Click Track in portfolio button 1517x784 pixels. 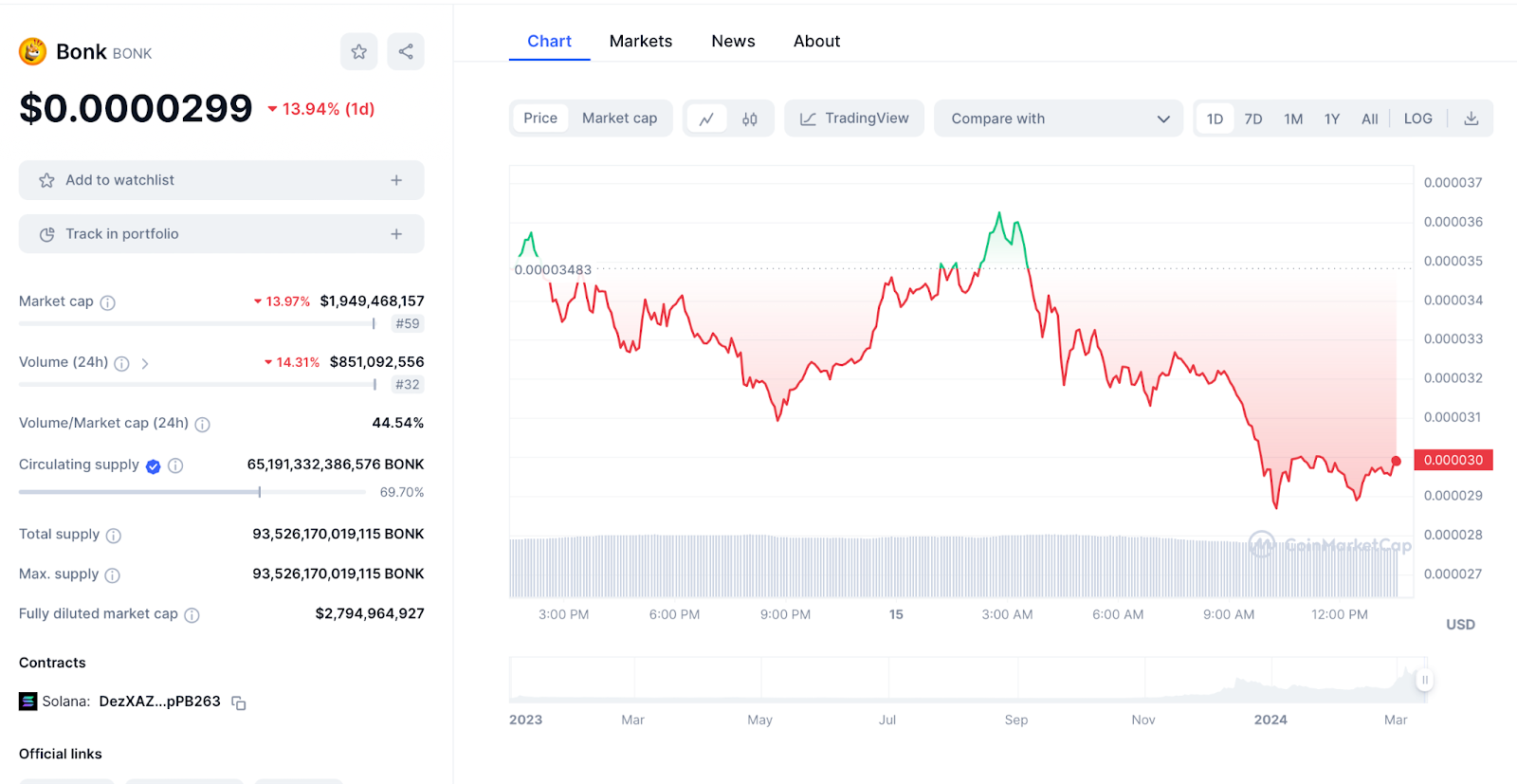coord(221,234)
